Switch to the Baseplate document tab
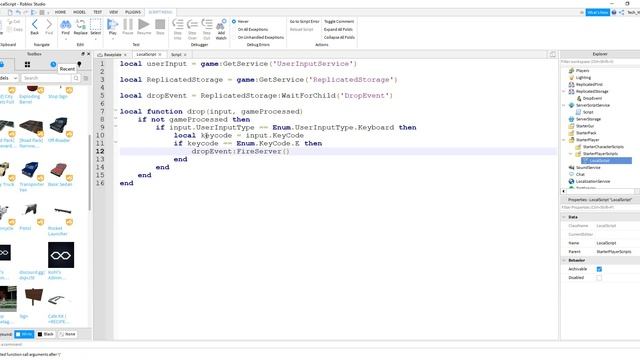Screen dimensions: 640x360 [113, 55]
